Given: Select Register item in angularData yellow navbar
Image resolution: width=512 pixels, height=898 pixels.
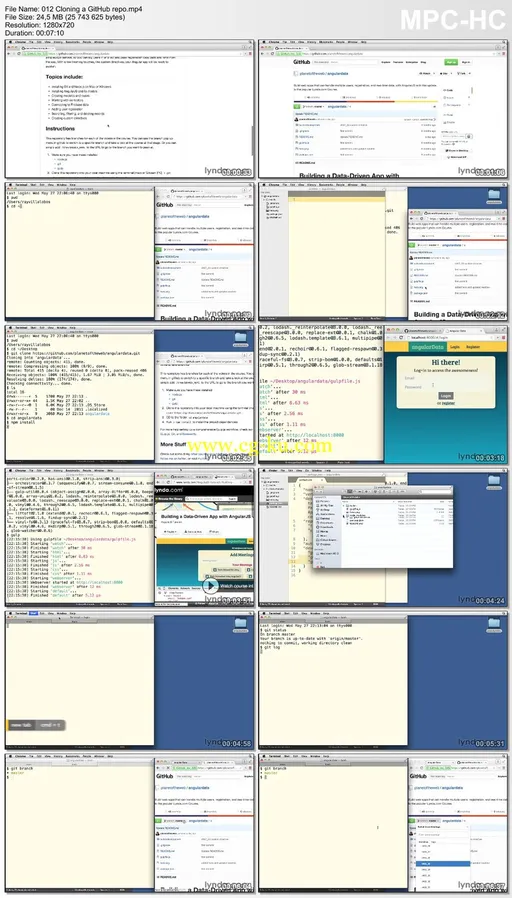Looking at the screenshot, I should pyautogui.click(x=472, y=346).
